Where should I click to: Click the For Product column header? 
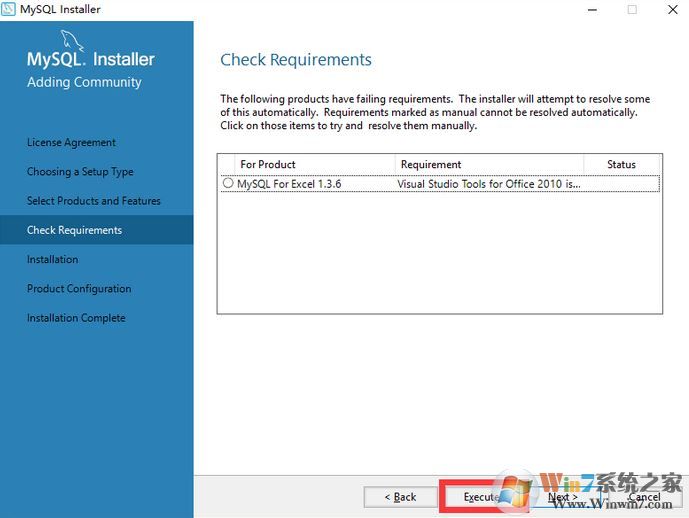[315, 164]
